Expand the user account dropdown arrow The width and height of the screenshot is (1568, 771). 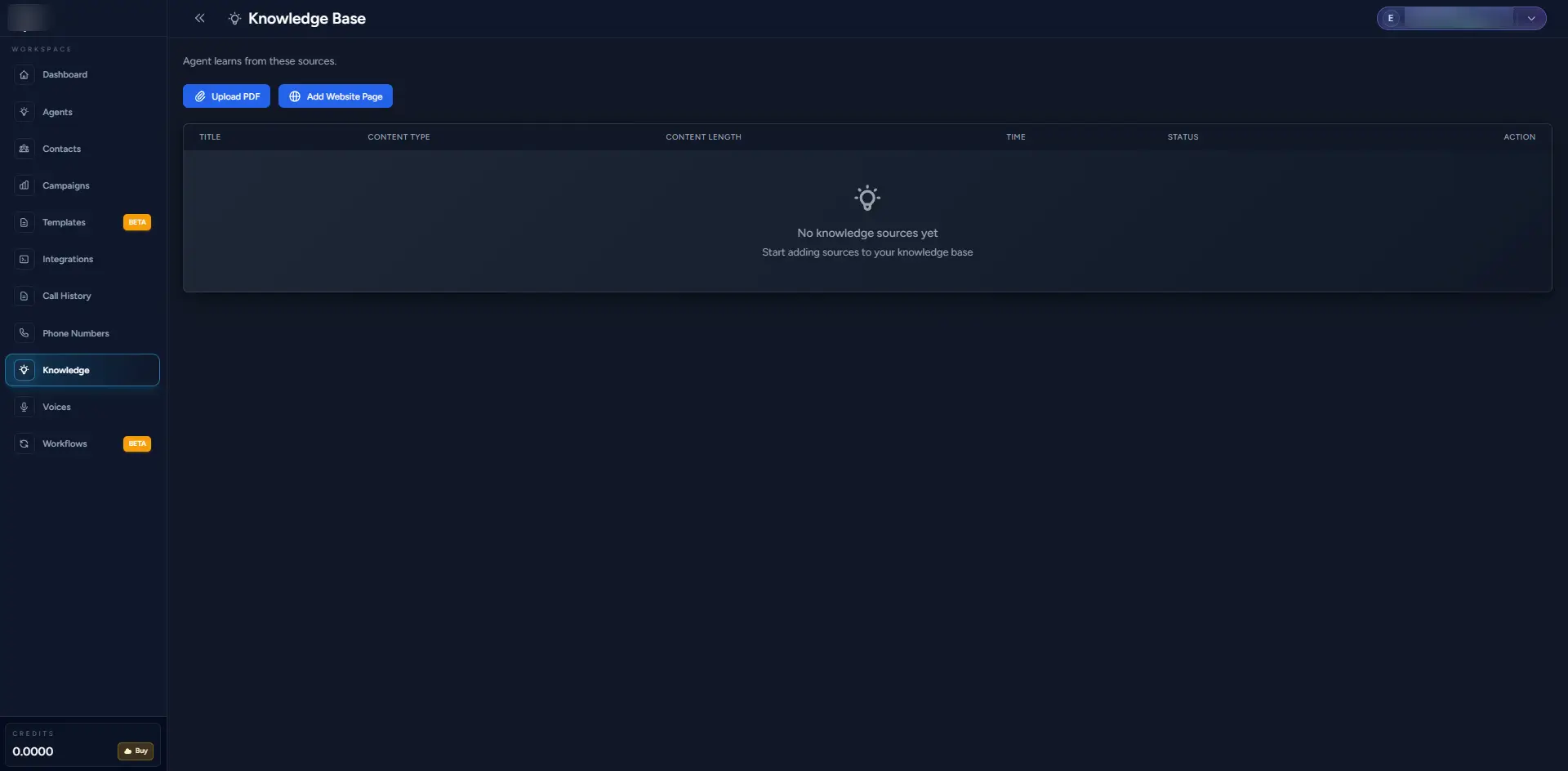coord(1530,18)
